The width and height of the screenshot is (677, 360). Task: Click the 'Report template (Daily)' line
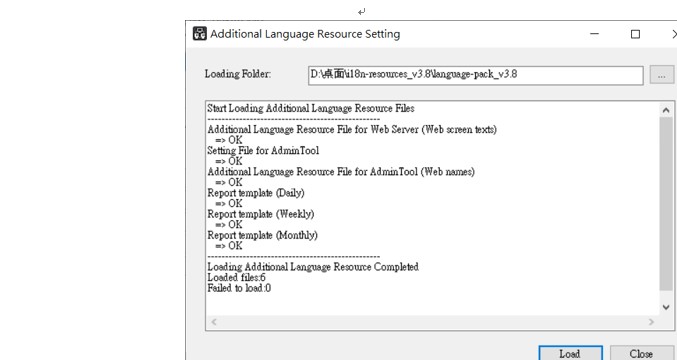pos(256,193)
